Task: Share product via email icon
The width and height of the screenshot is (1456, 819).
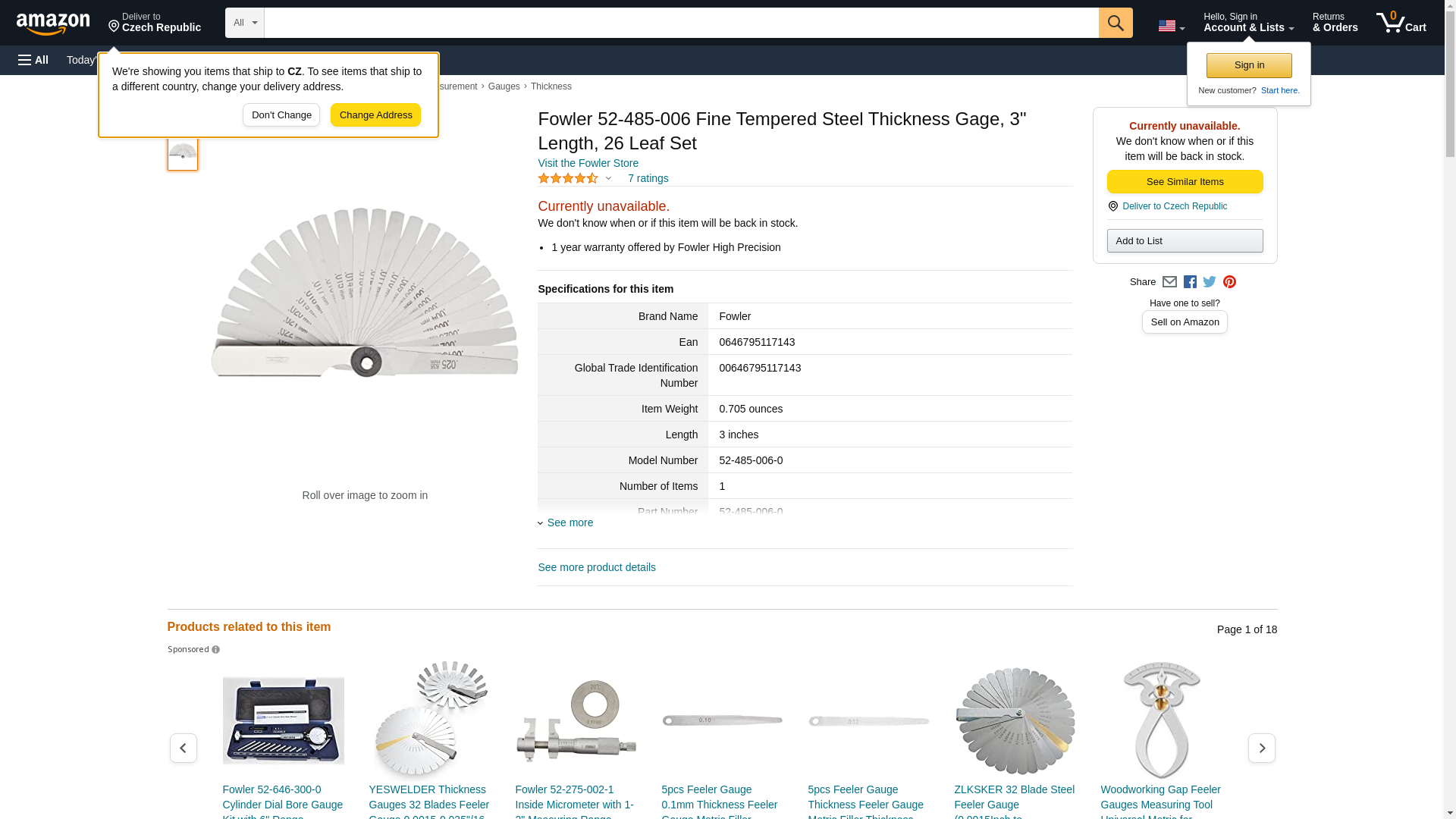Action: [1169, 282]
